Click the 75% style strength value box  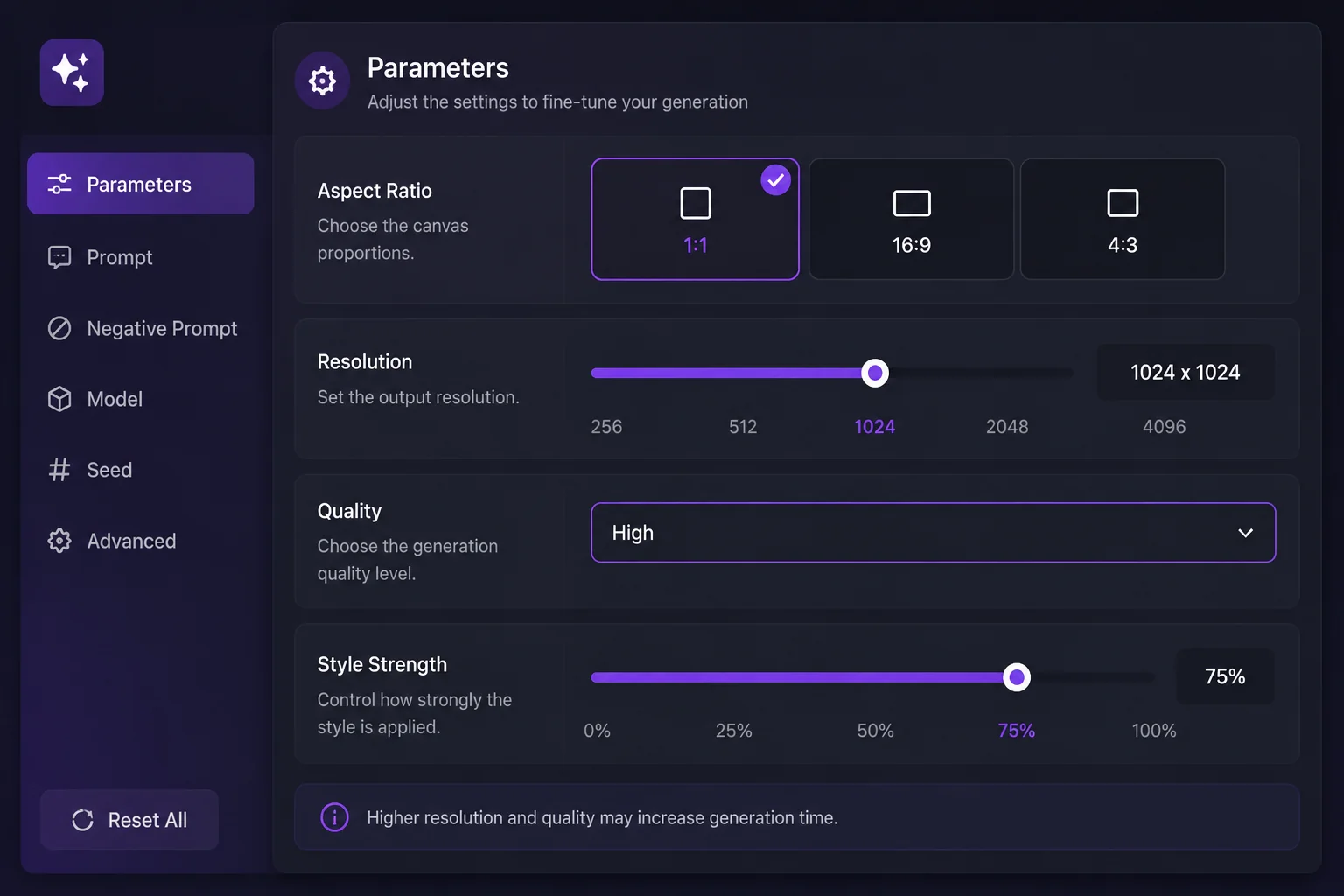tap(1225, 676)
